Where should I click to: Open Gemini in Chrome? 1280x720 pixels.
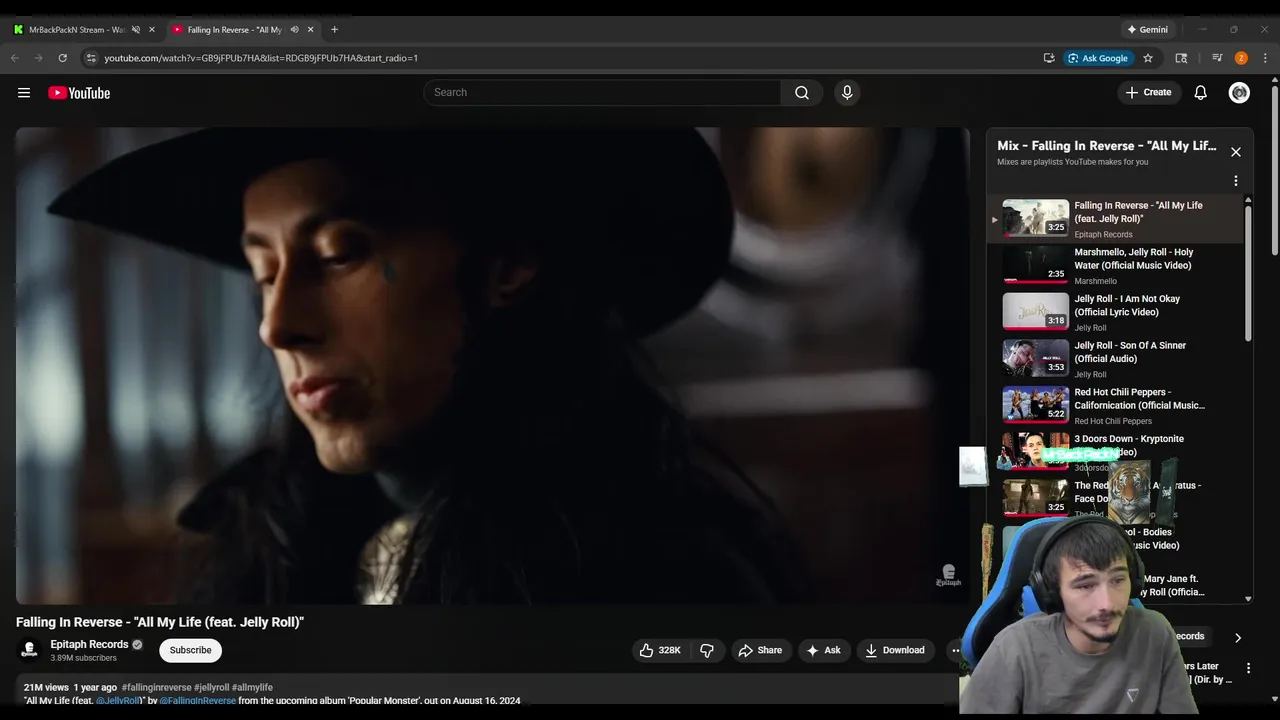coord(1147,30)
